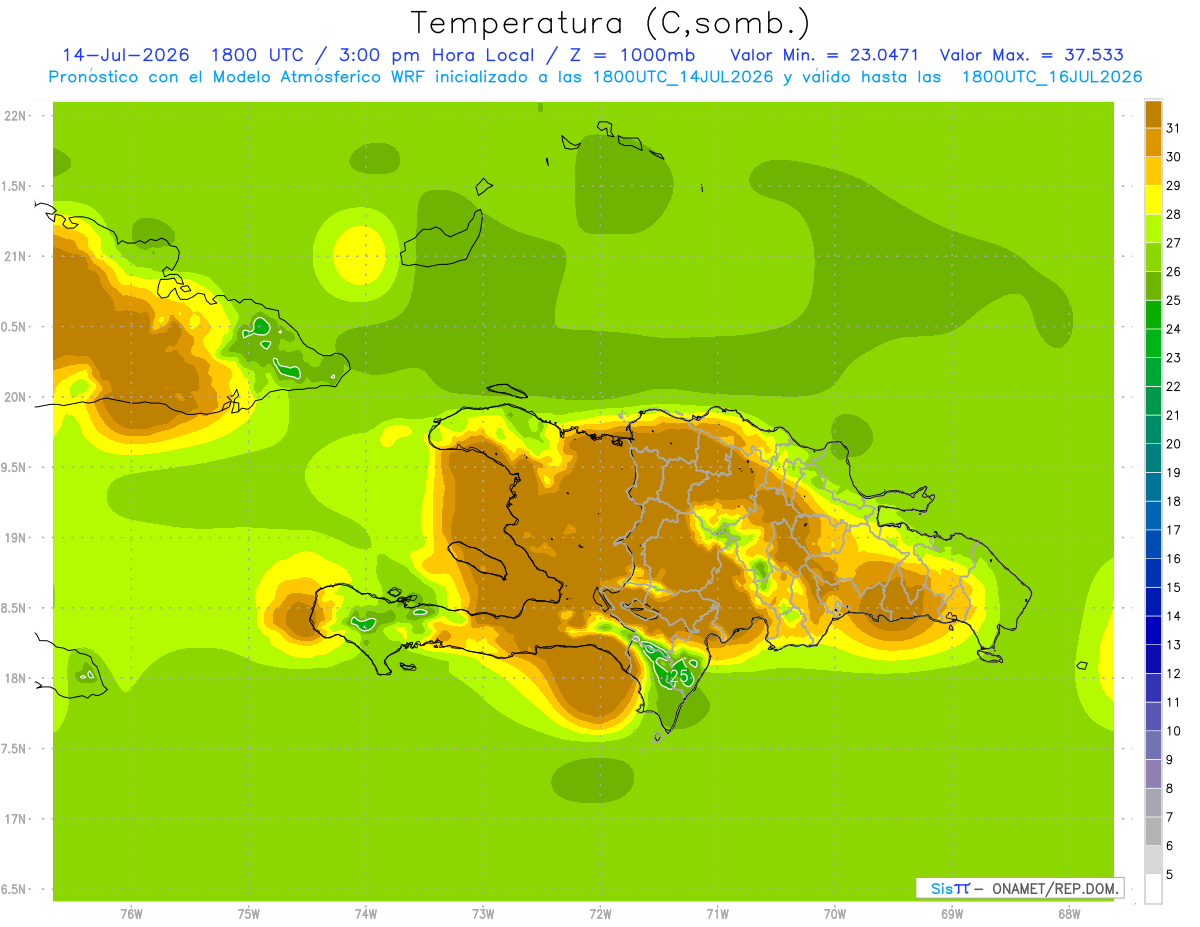1200x927 pixels.
Task: Click legend value '19'
Action: pyautogui.click(x=1173, y=472)
